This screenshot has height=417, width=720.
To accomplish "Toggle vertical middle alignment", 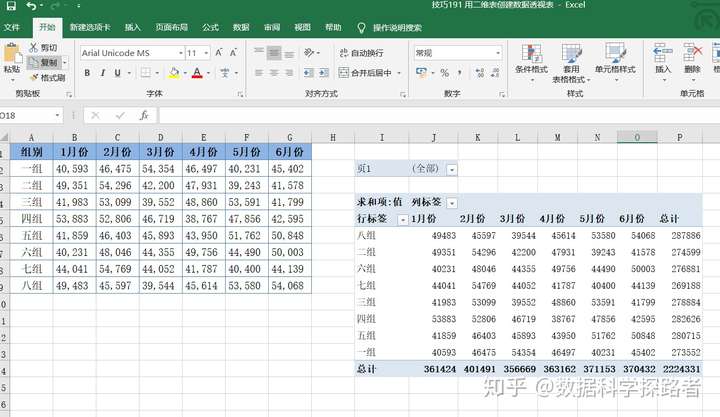I will click(274, 52).
